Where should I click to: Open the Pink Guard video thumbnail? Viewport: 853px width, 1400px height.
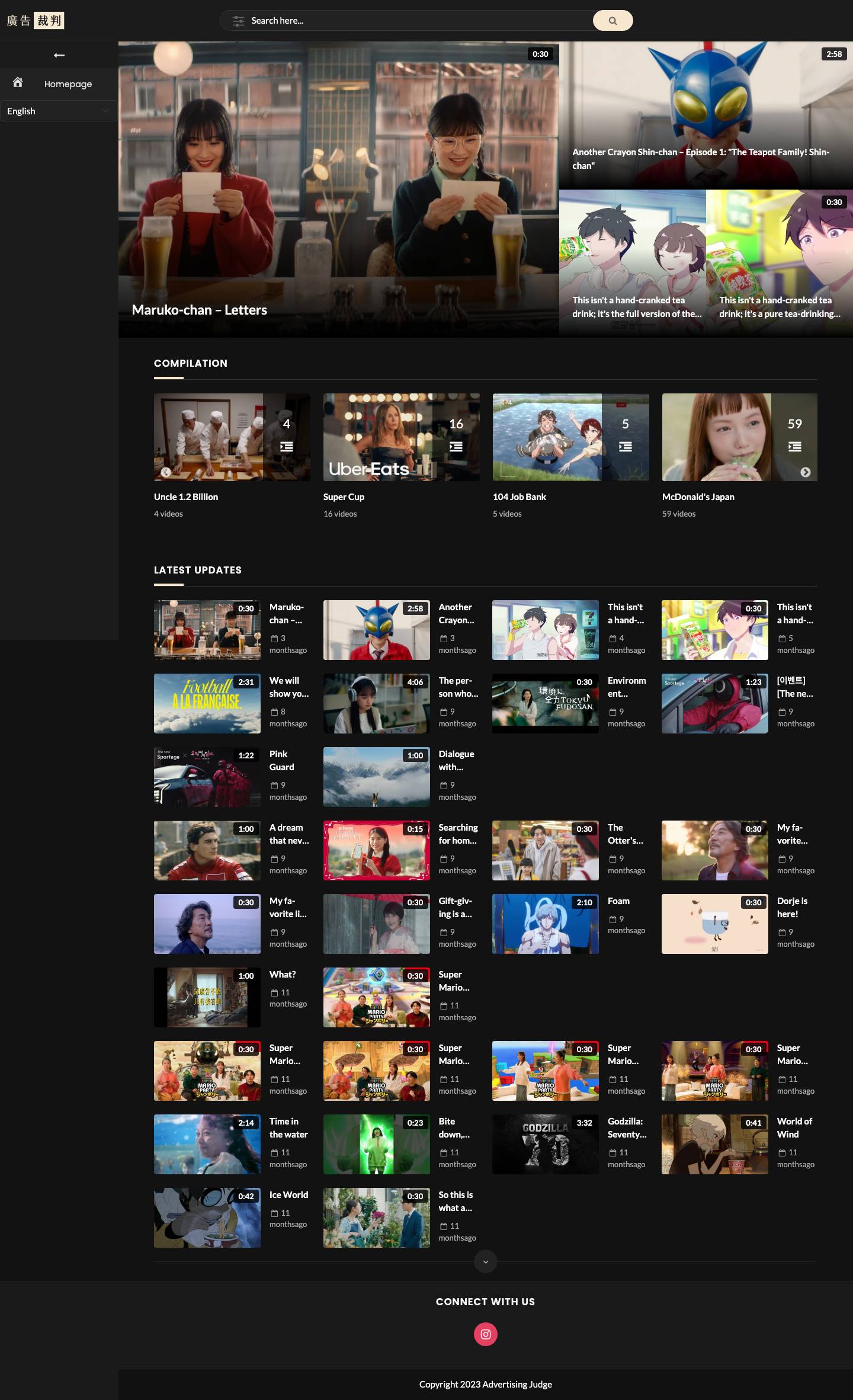[207, 777]
